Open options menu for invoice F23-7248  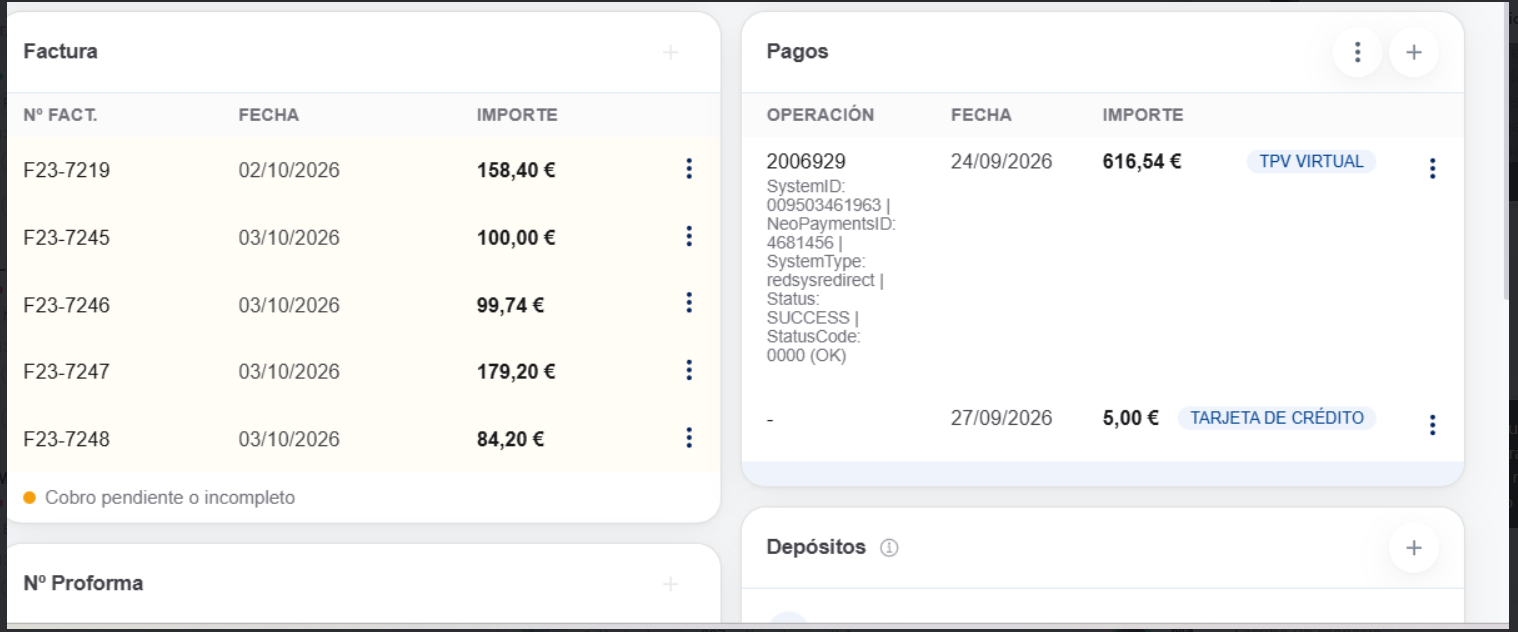coord(688,438)
